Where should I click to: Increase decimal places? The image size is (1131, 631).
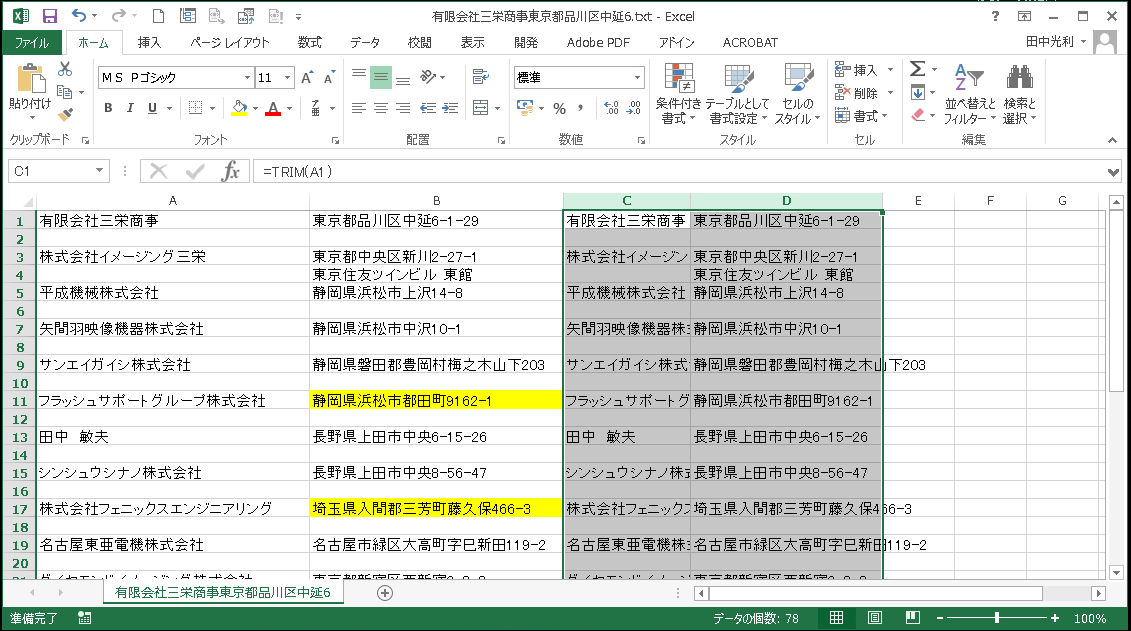[611, 108]
